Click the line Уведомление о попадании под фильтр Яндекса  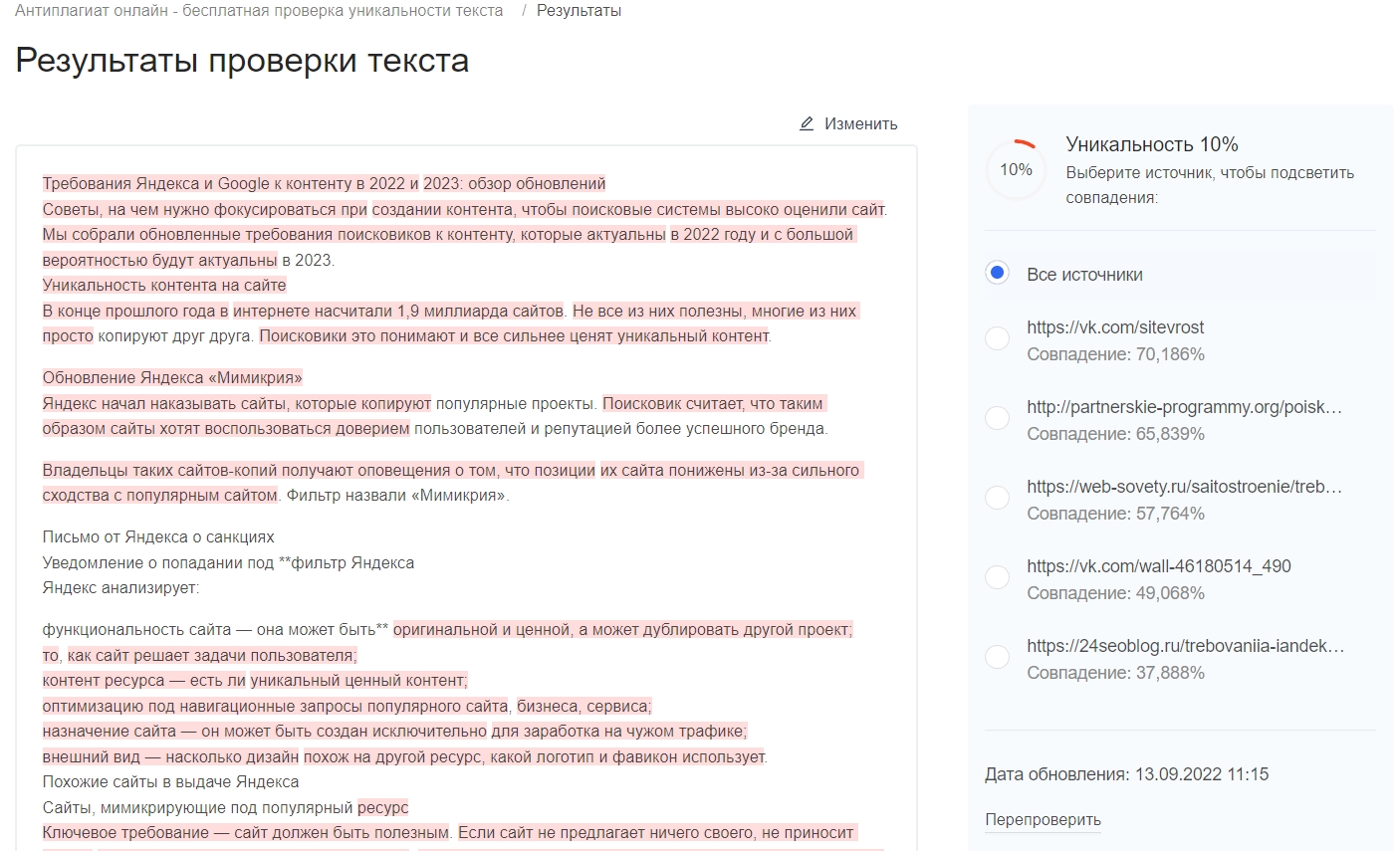pos(228,563)
